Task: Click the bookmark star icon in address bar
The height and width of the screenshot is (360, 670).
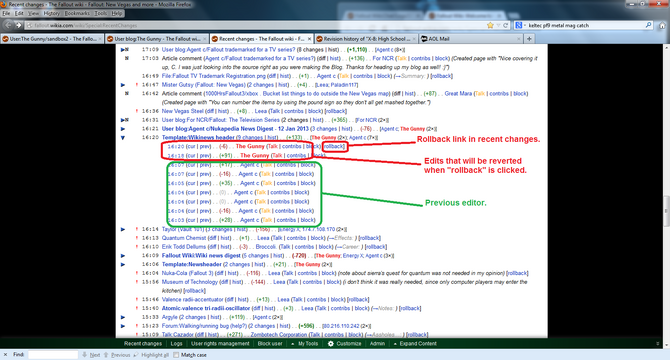Action: coord(490,25)
